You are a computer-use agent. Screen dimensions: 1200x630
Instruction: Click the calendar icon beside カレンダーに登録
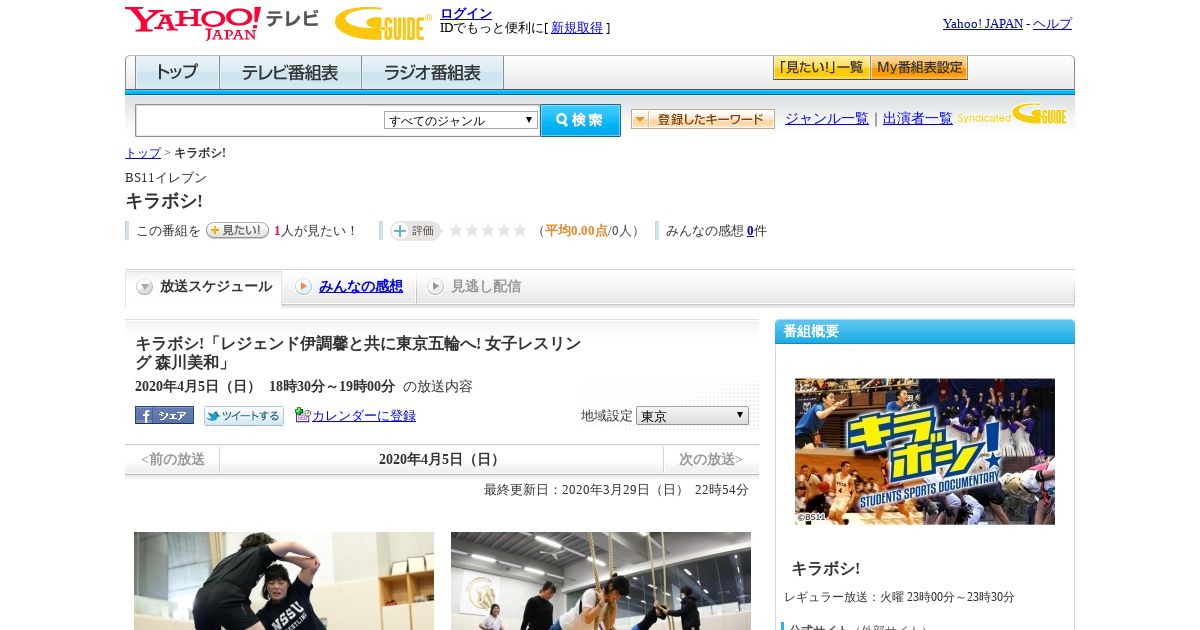point(303,415)
